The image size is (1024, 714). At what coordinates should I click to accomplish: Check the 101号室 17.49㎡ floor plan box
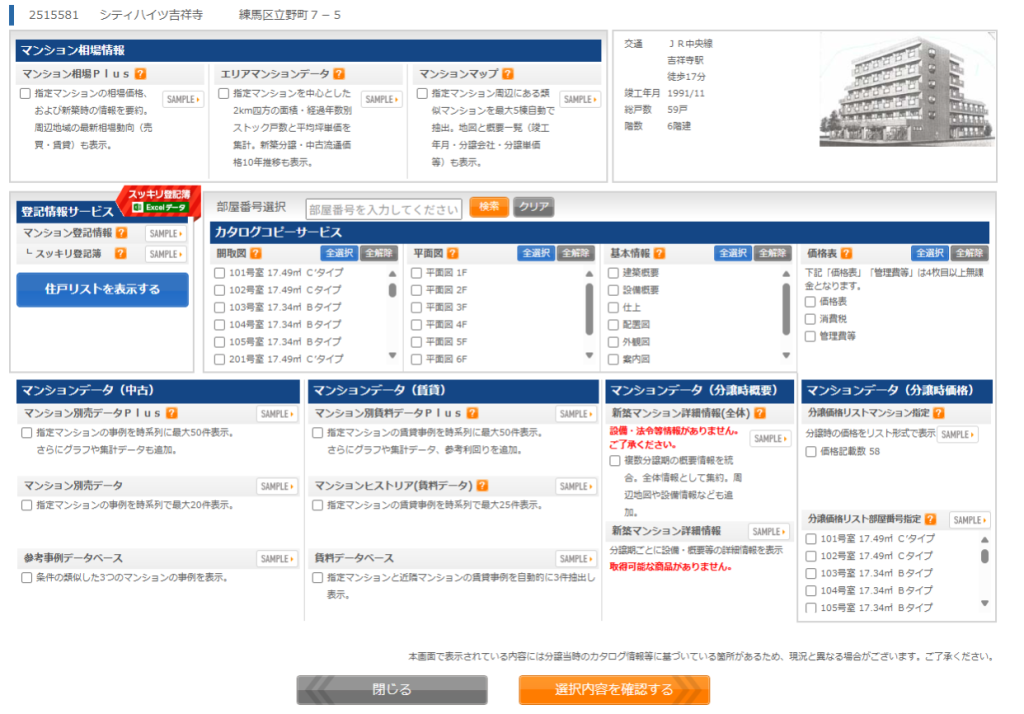coord(220,273)
